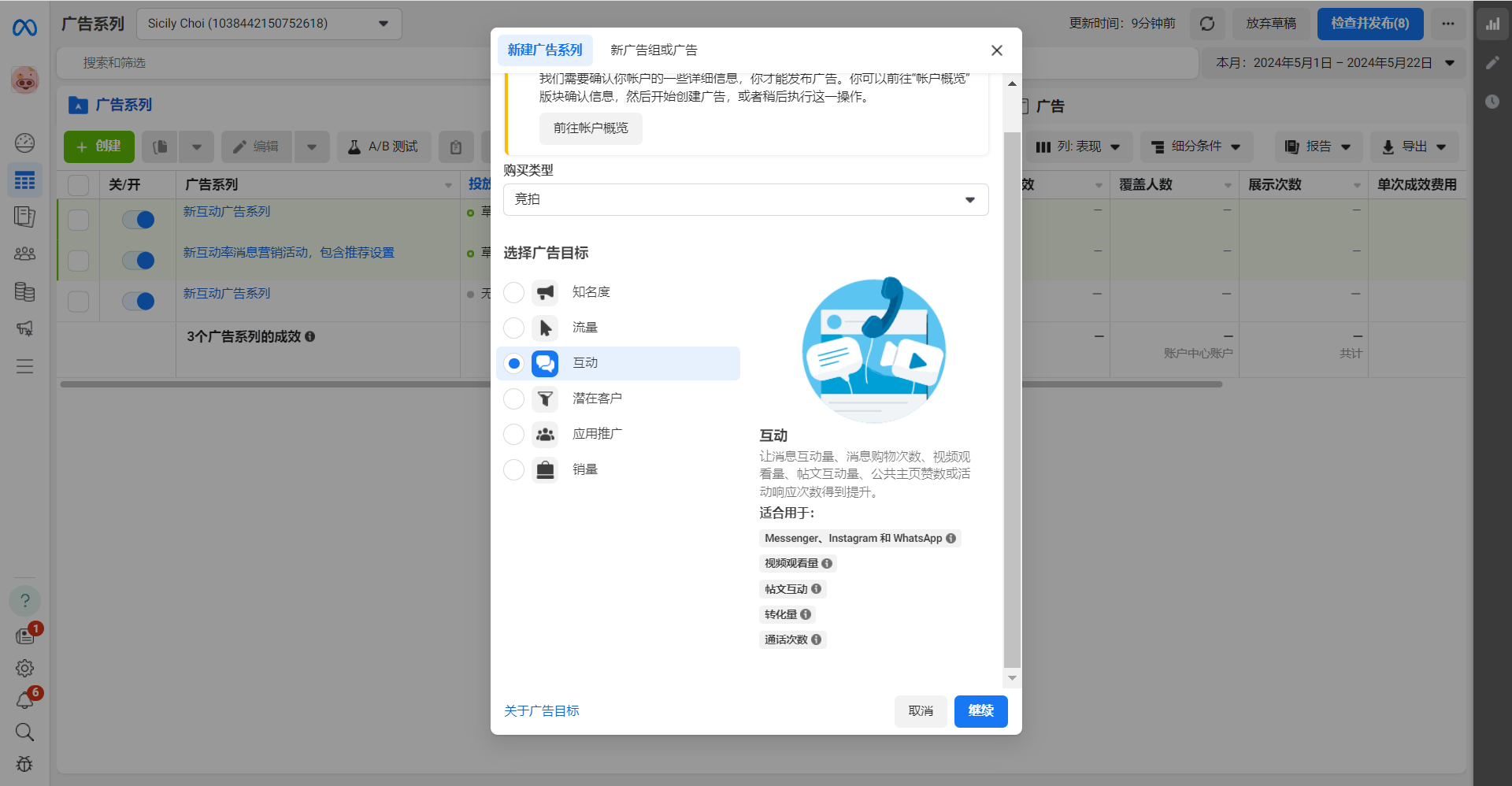This screenshot has height=786, width=1512.
Task: Open the campaigns table view icon
Action: 24,181
